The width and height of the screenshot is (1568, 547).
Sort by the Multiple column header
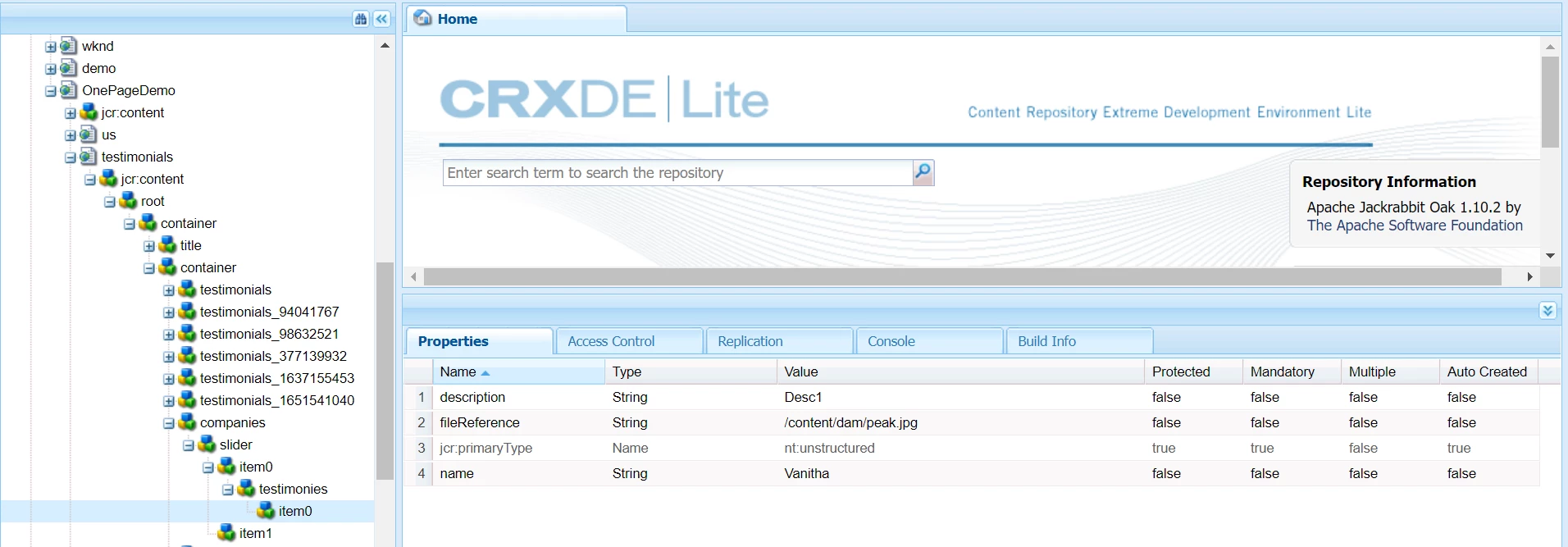(1390, 372)
